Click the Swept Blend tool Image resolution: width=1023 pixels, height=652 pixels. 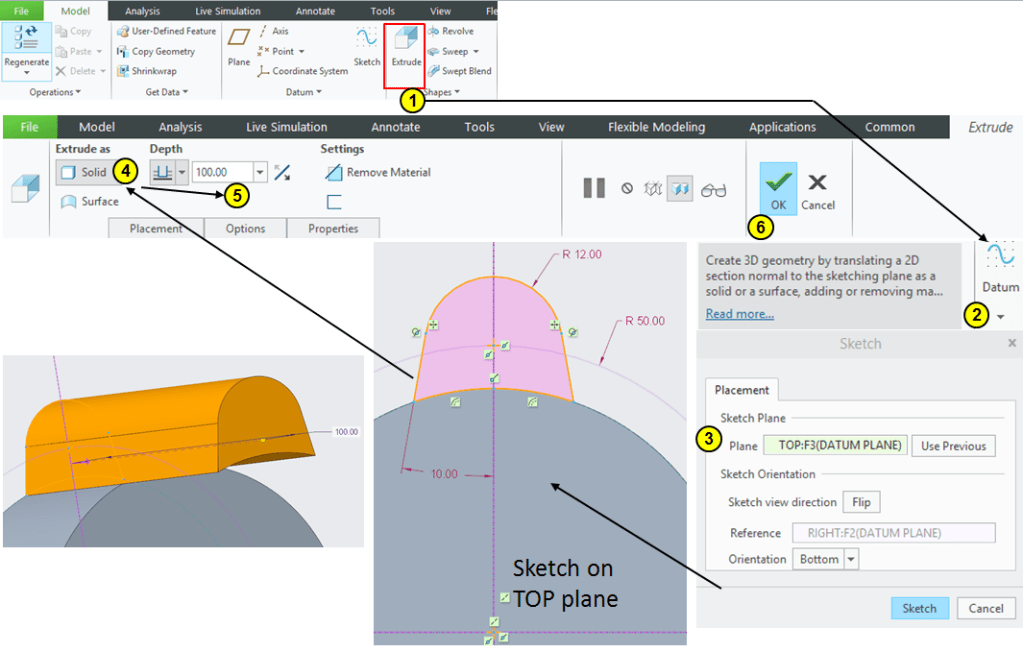coord(434,71)
